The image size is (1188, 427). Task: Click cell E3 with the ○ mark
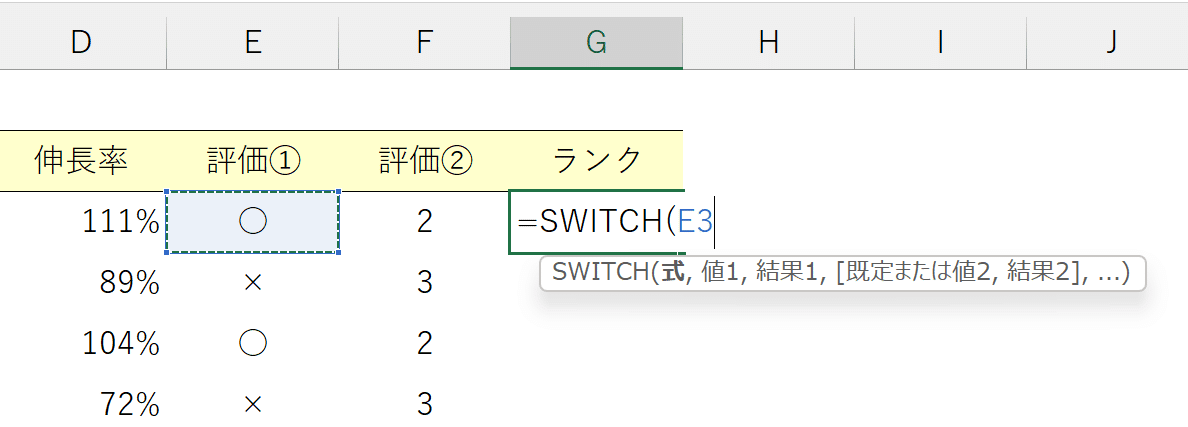[x=253, y=222]
